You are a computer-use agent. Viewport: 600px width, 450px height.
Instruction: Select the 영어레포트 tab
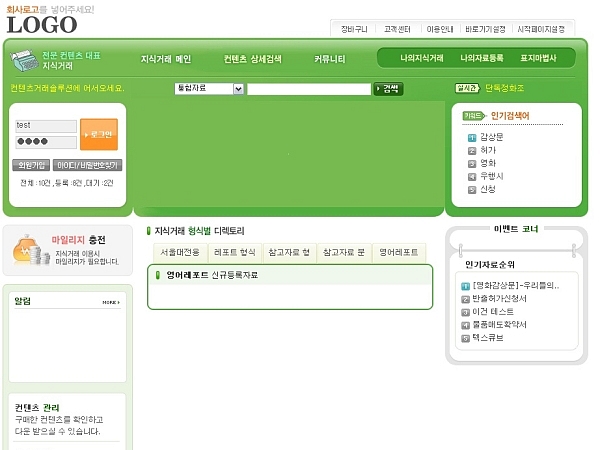(399, 253)
